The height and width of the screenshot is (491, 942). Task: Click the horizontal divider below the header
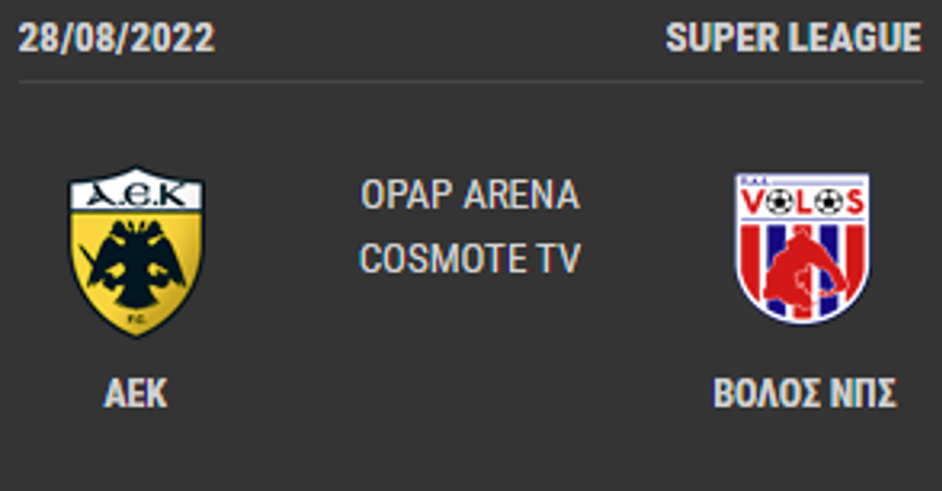[470, 81]
